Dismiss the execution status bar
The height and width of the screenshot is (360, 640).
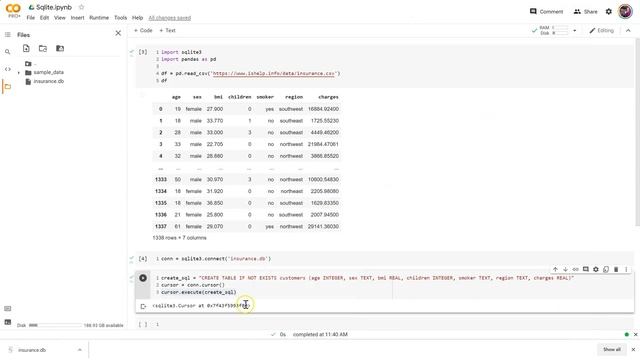coord(636,335)
